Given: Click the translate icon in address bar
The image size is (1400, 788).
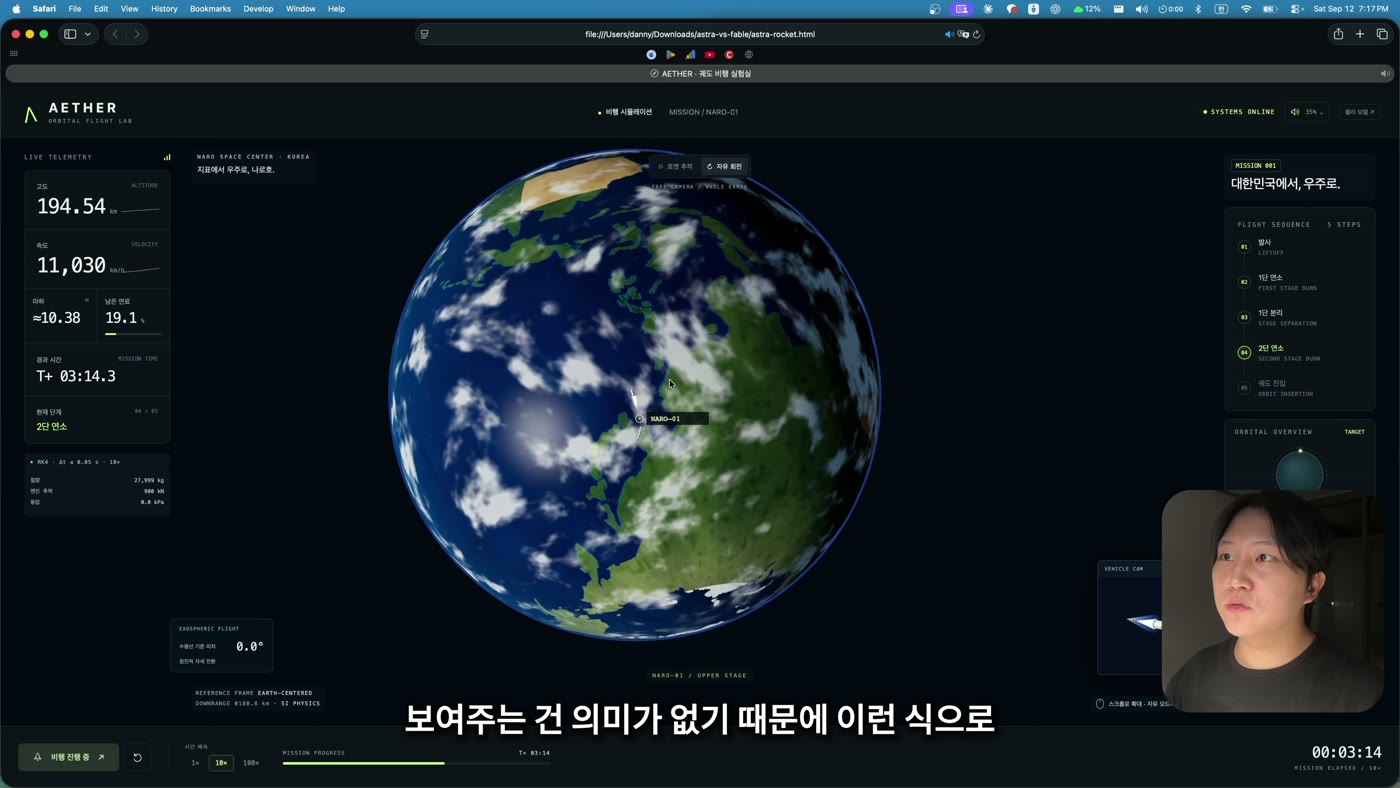Looking at the screenshot, I should 963,34.
